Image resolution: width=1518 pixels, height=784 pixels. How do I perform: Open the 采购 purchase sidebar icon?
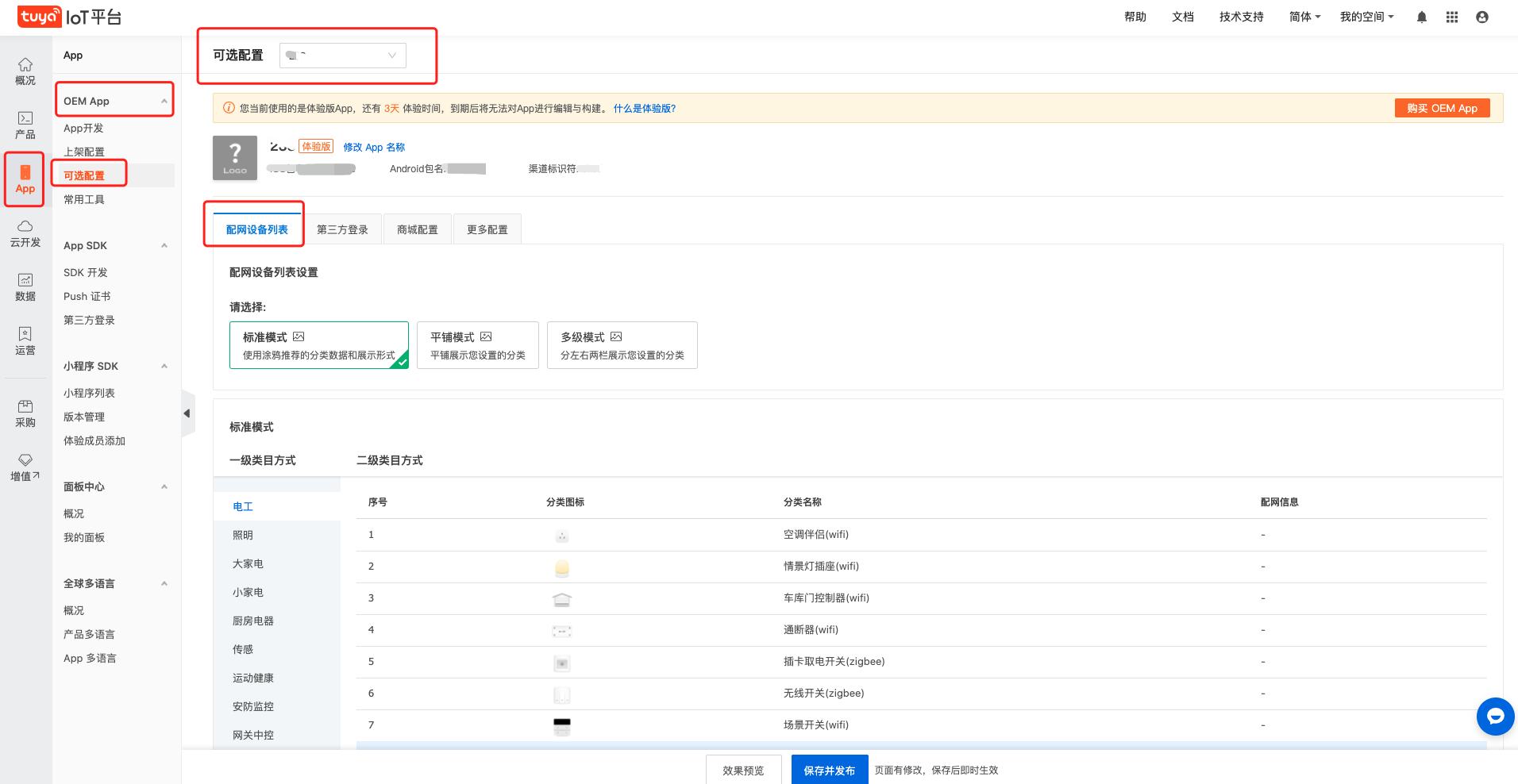coord(25,413)
